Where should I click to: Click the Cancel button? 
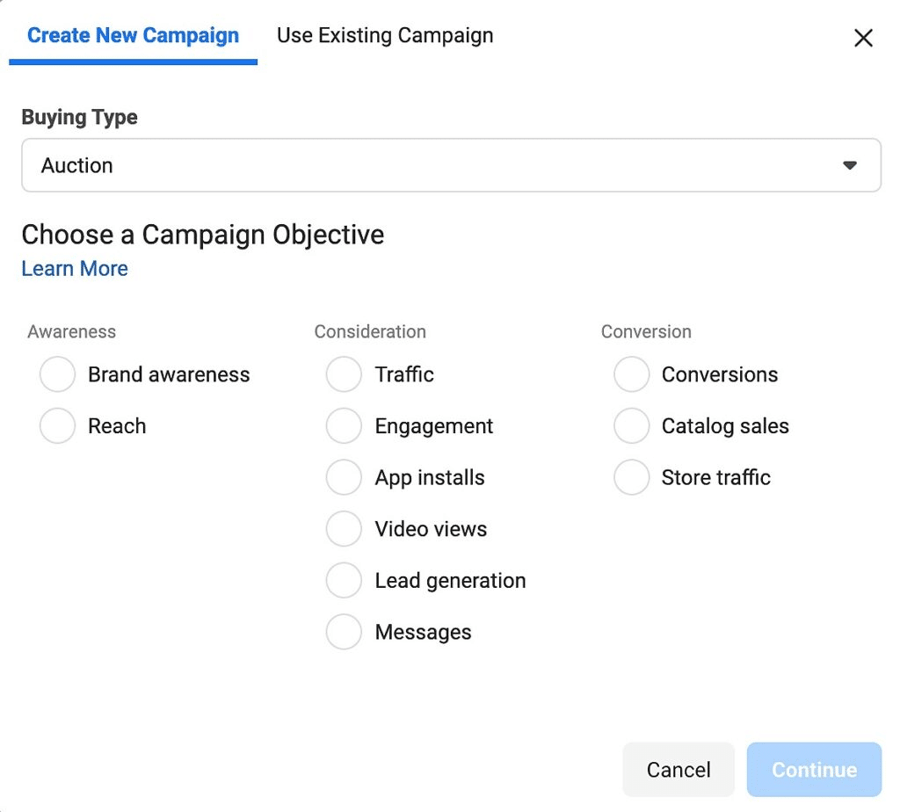678,770
